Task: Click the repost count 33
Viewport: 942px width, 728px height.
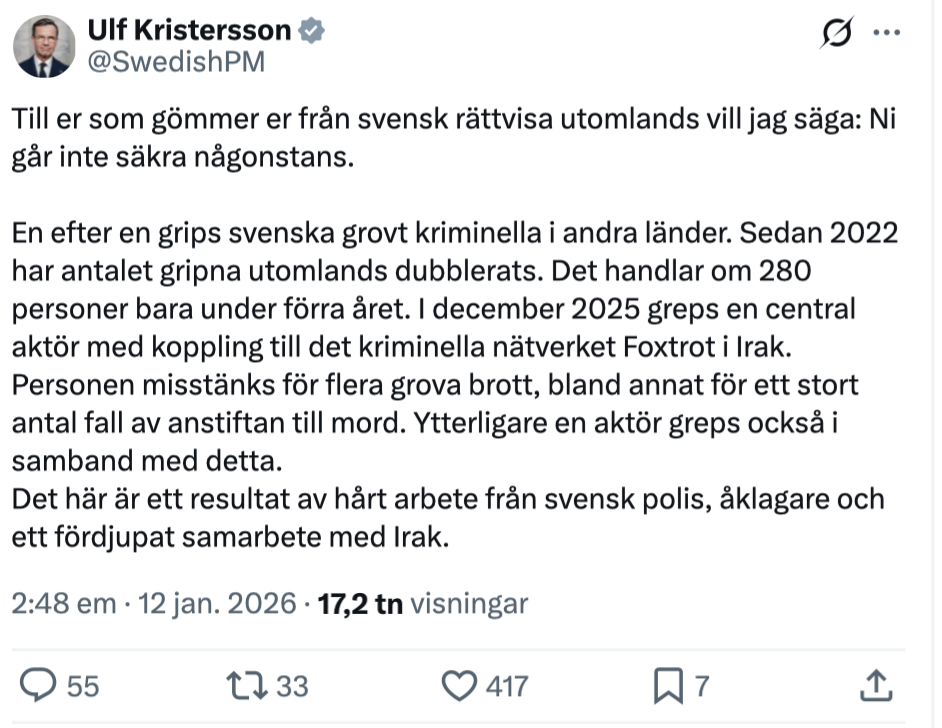Action: (x=292, y=686)
